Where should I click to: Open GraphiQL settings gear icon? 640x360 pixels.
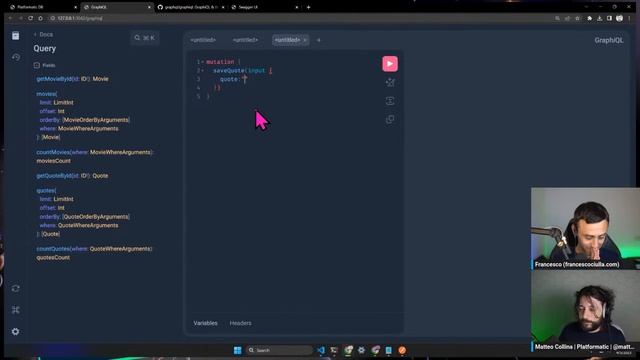click(x=16, y=331)
